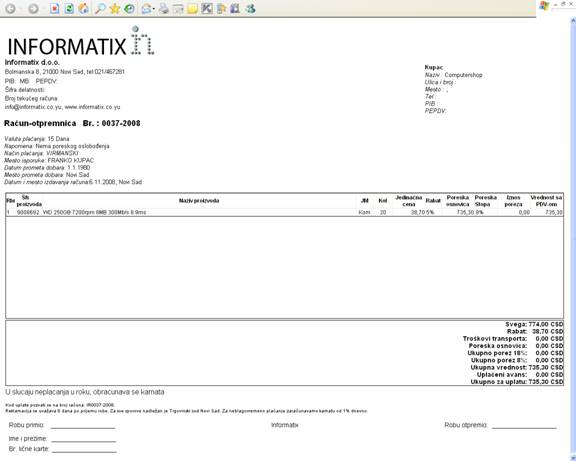
Task: Click the unit price cell 38,70
Action: click(418, 212)
